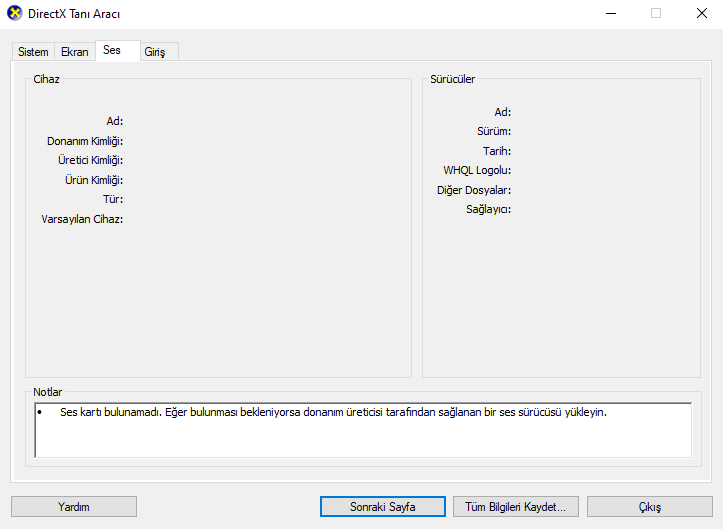
Task: Select the 'Ad:' label in Sürücüler group
Action: click(503, 112)
